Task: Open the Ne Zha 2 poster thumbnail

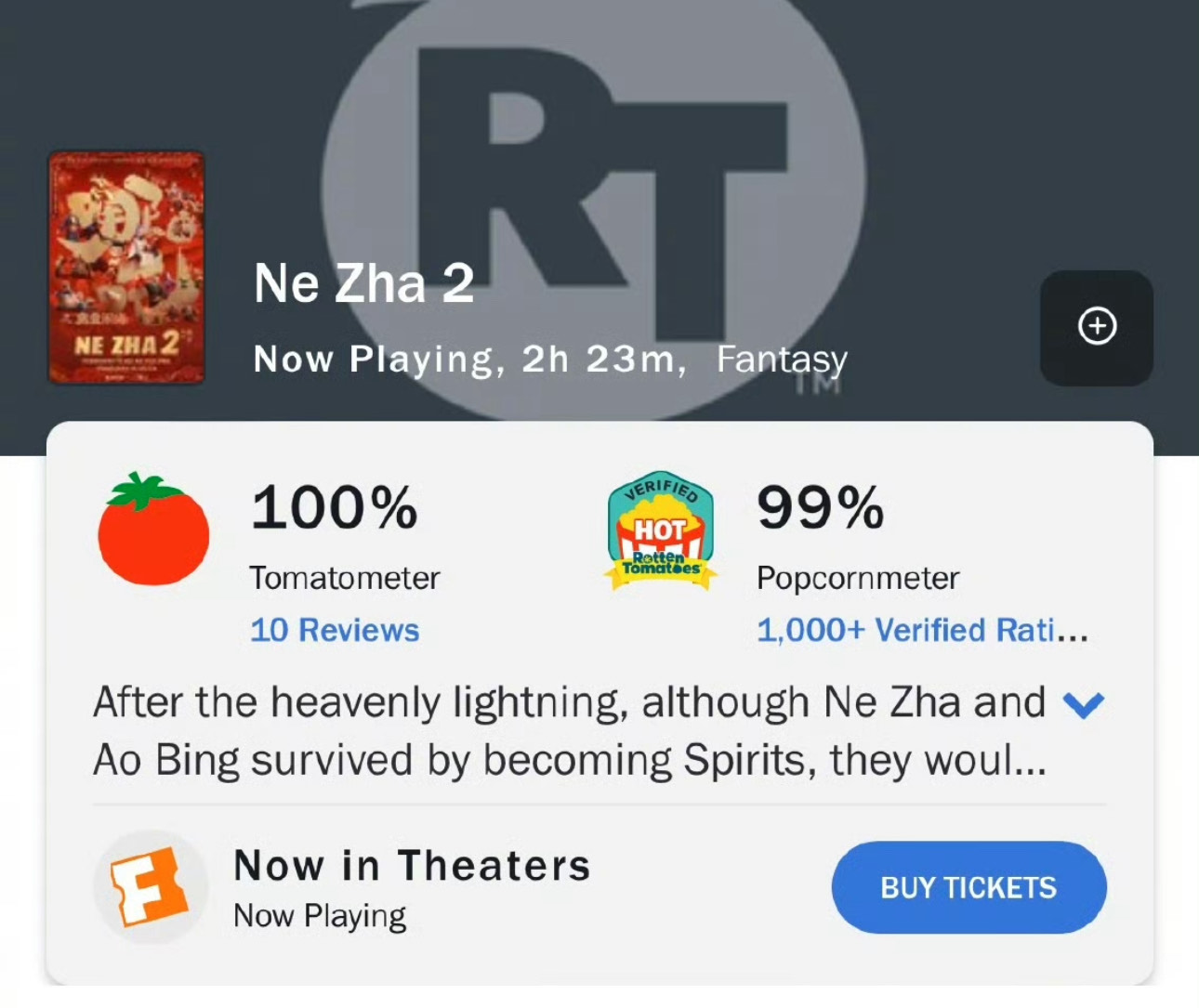Action: [x=126, y=268]
